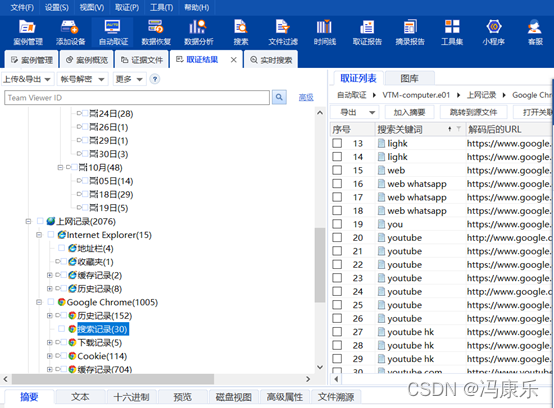Open the 上传&导出 dropdown
554x408 pixels.
pyautogui.click(x=27, y=79)
